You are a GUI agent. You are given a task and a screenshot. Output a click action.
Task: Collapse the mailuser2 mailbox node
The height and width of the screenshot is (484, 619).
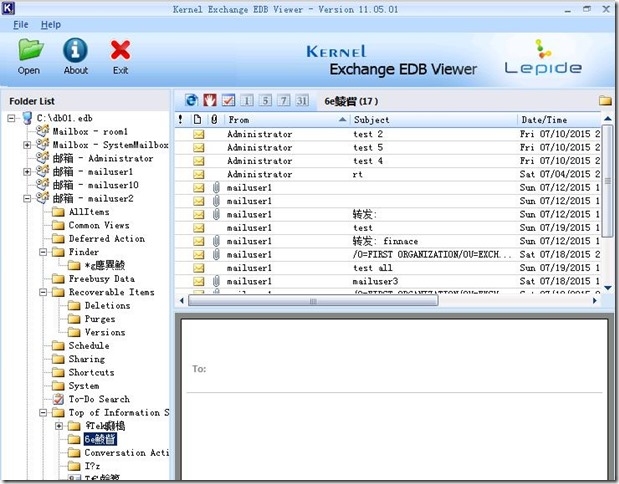click(27, 198)
